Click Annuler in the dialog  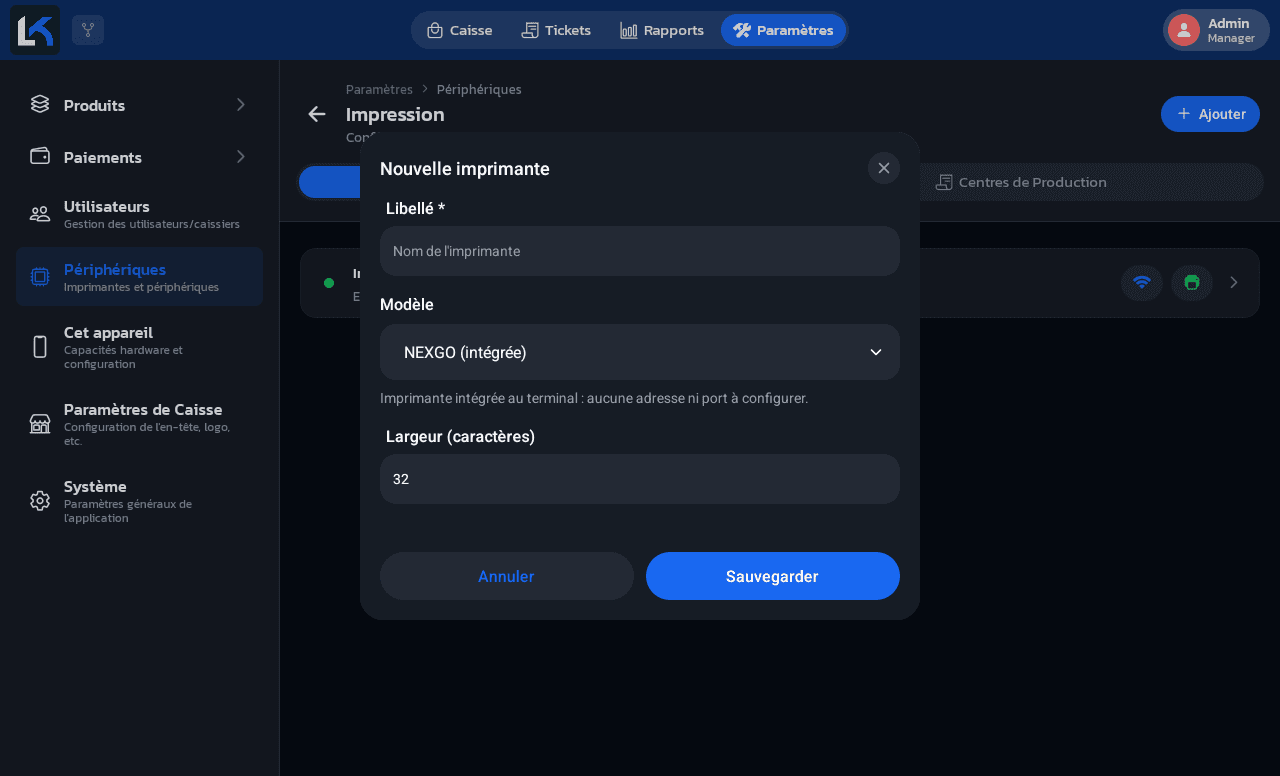coord(507,576)
